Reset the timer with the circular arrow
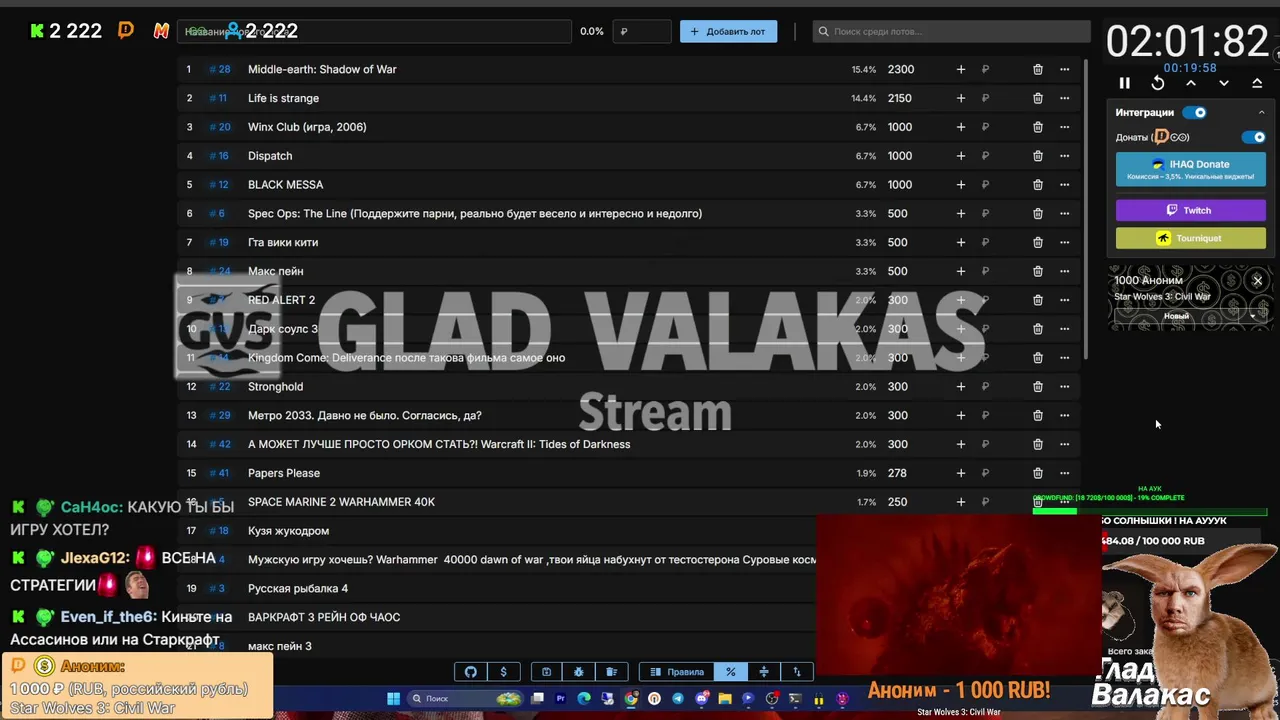This screenshot has width=1280, height=720. [x=1157, y=84]
